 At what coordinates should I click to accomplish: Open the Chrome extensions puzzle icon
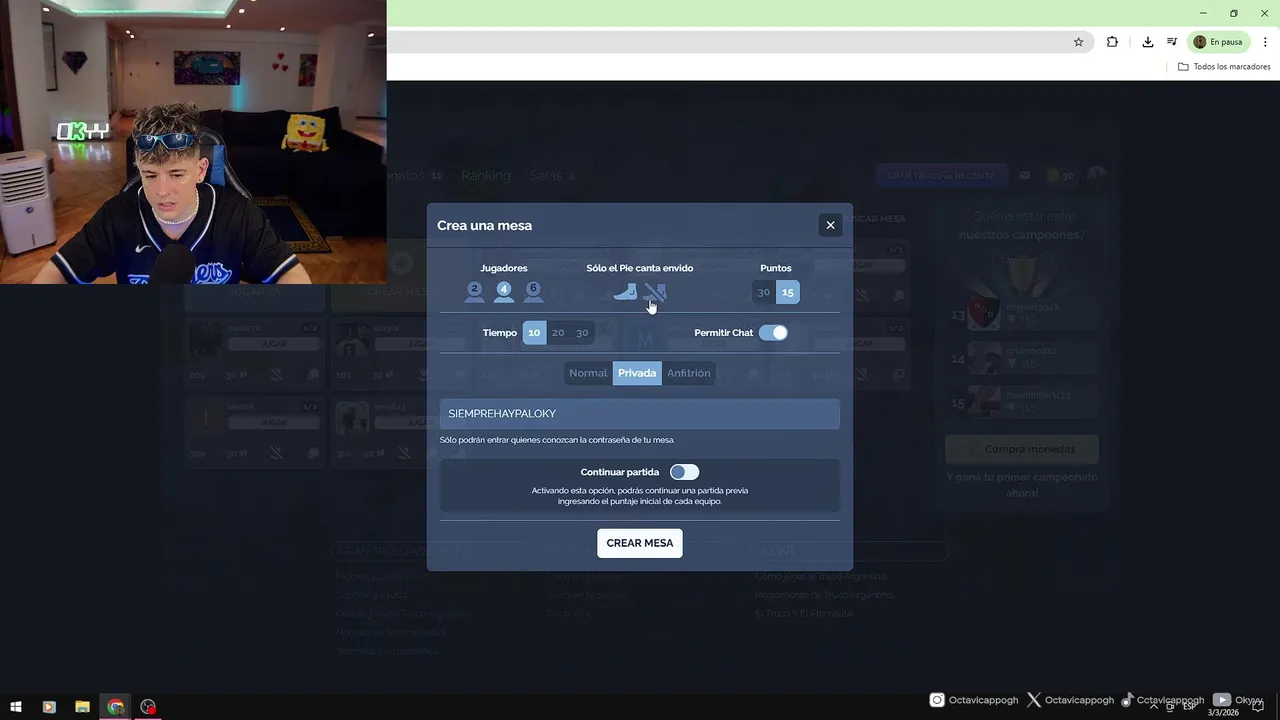(1112, 42)
